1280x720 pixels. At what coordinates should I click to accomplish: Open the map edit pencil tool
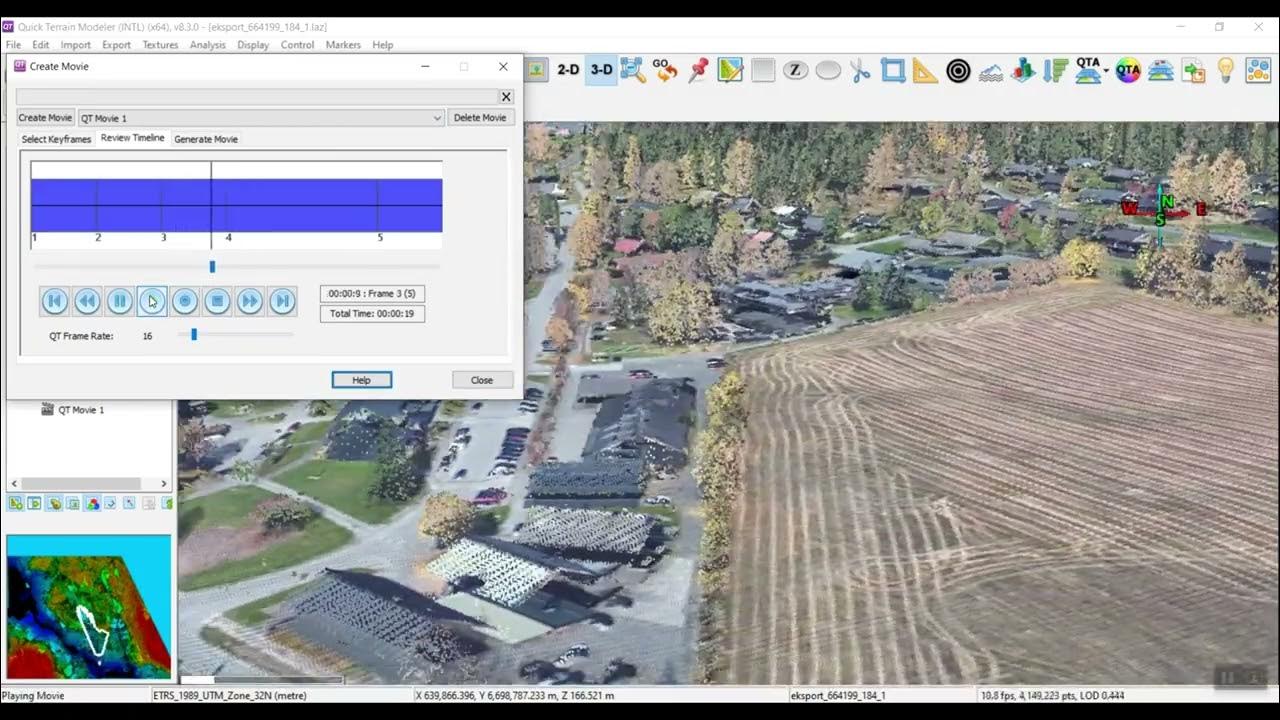tap(730, 70)
